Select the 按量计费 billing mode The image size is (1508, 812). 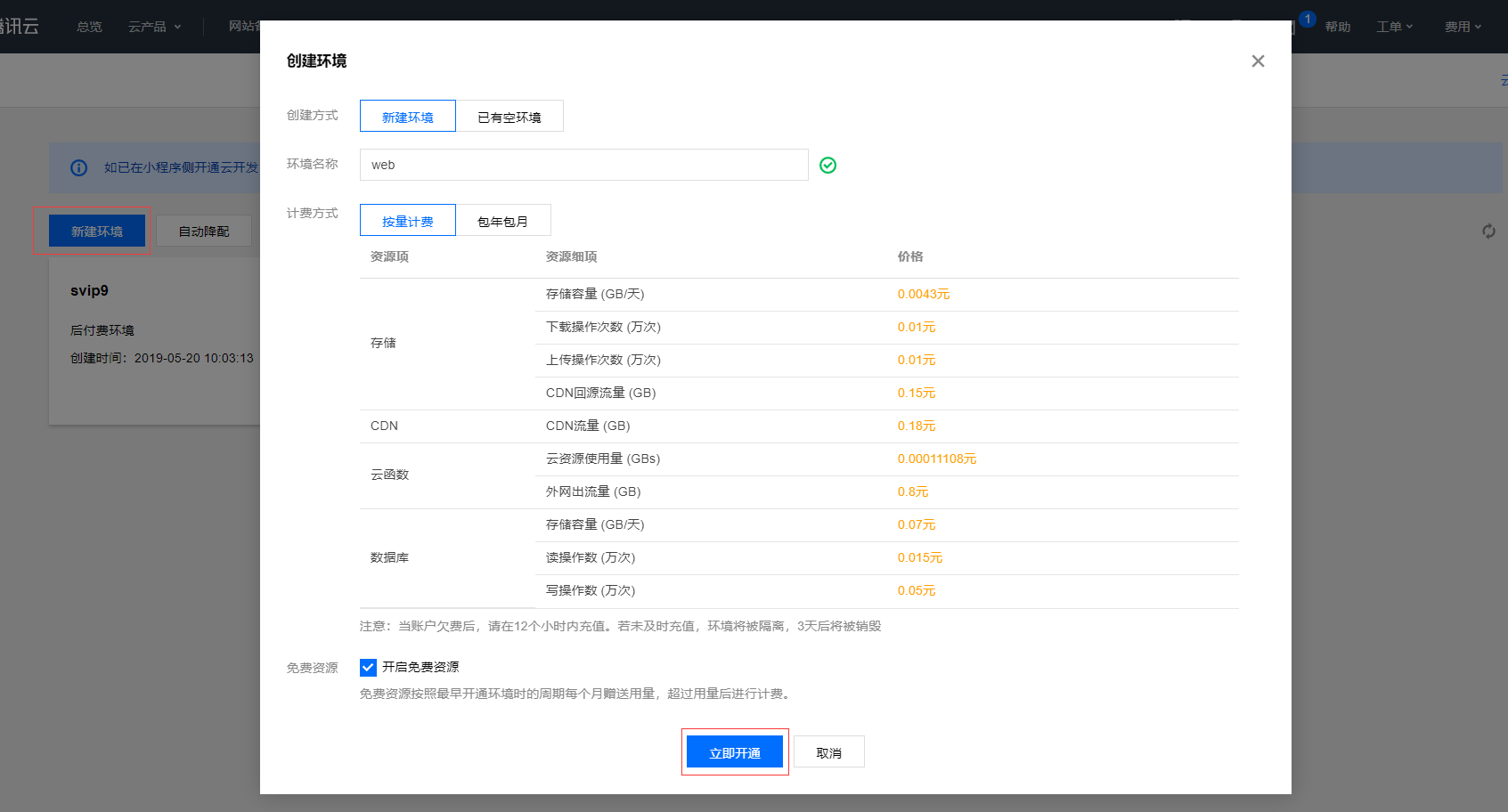[407, 220]
